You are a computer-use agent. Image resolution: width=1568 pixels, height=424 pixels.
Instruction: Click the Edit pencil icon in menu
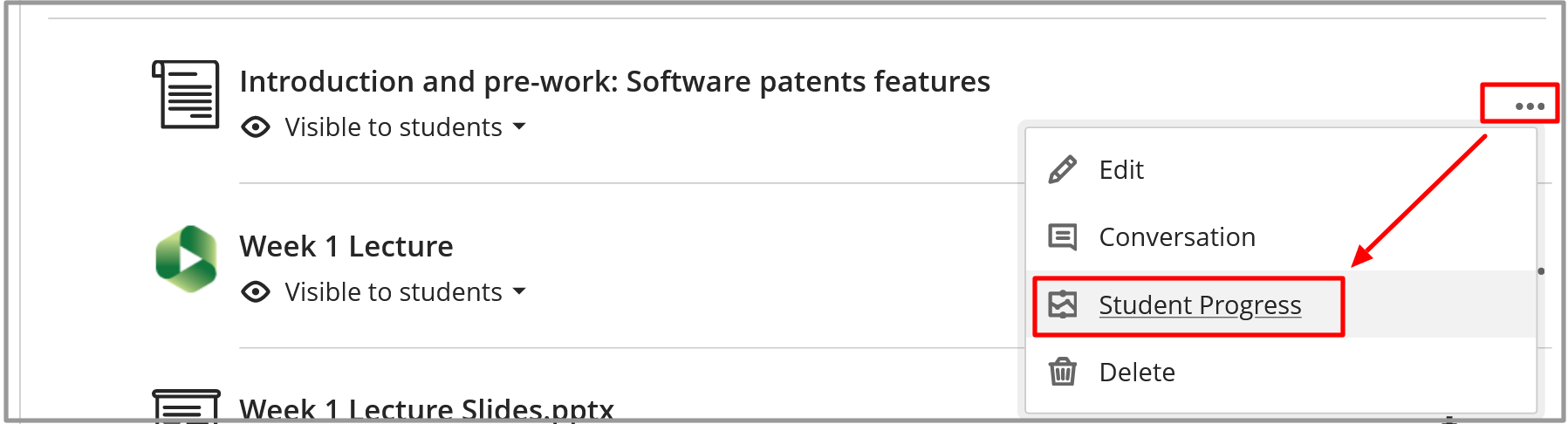tap(1062, 169)
